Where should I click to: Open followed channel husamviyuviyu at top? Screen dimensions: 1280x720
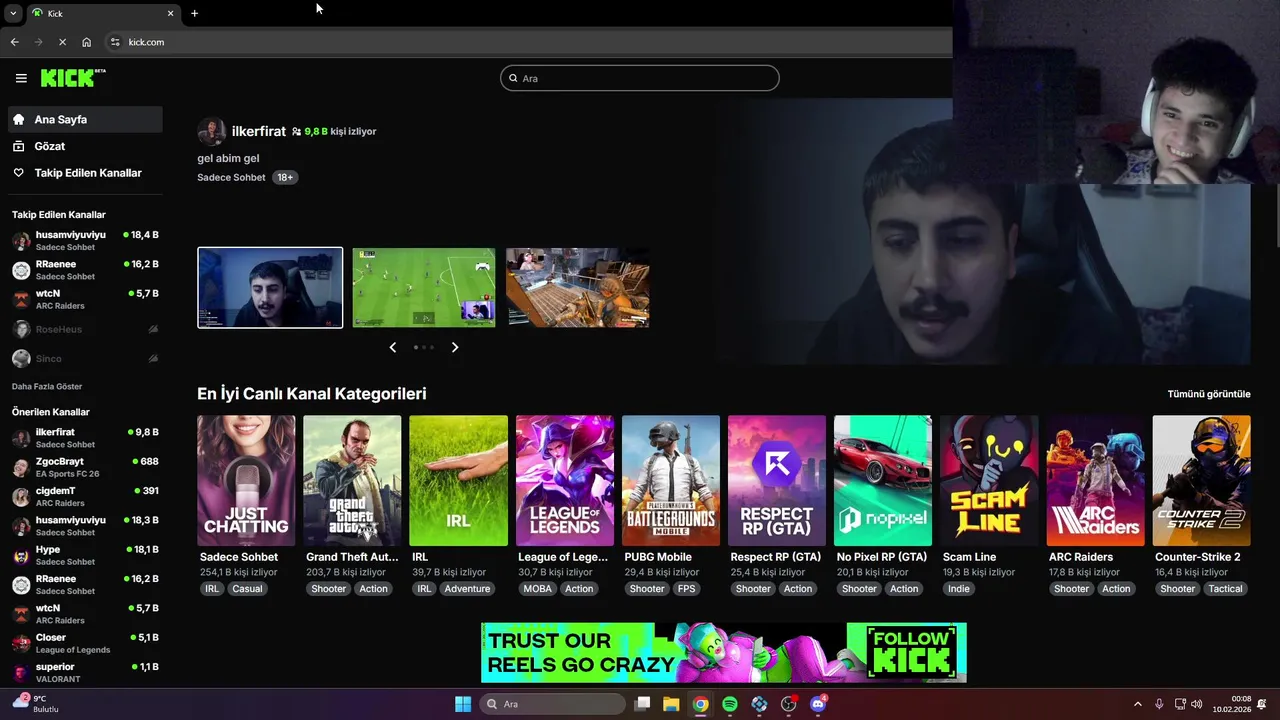click(85, 241)
